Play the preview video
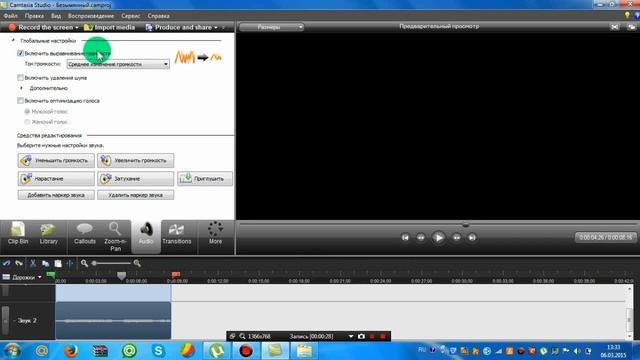The height and width of the screenshot is (360, 640). (439, 238)
